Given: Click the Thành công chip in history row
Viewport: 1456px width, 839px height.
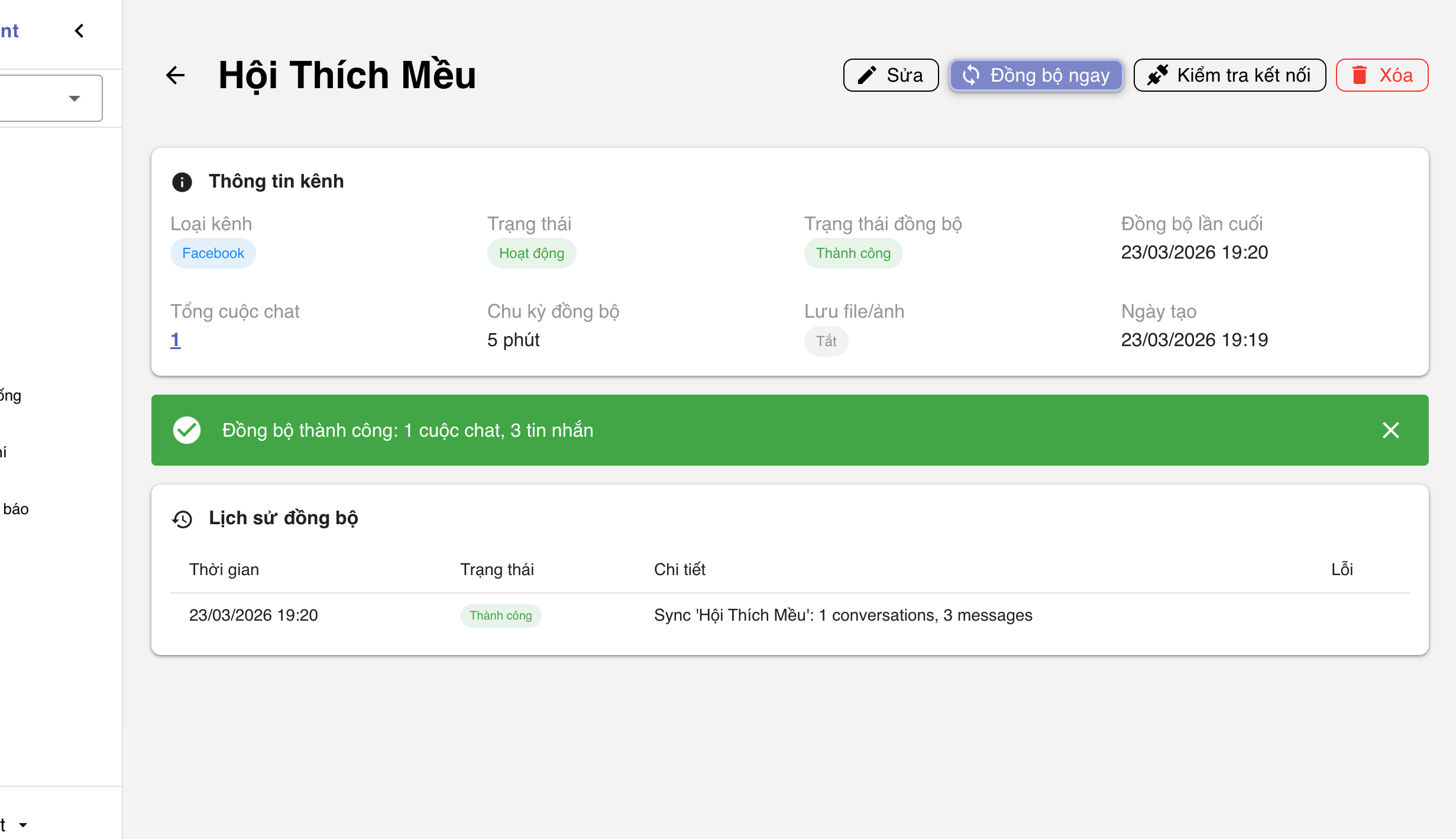Looking at the screenshot, I should click(x=500, y=615).
